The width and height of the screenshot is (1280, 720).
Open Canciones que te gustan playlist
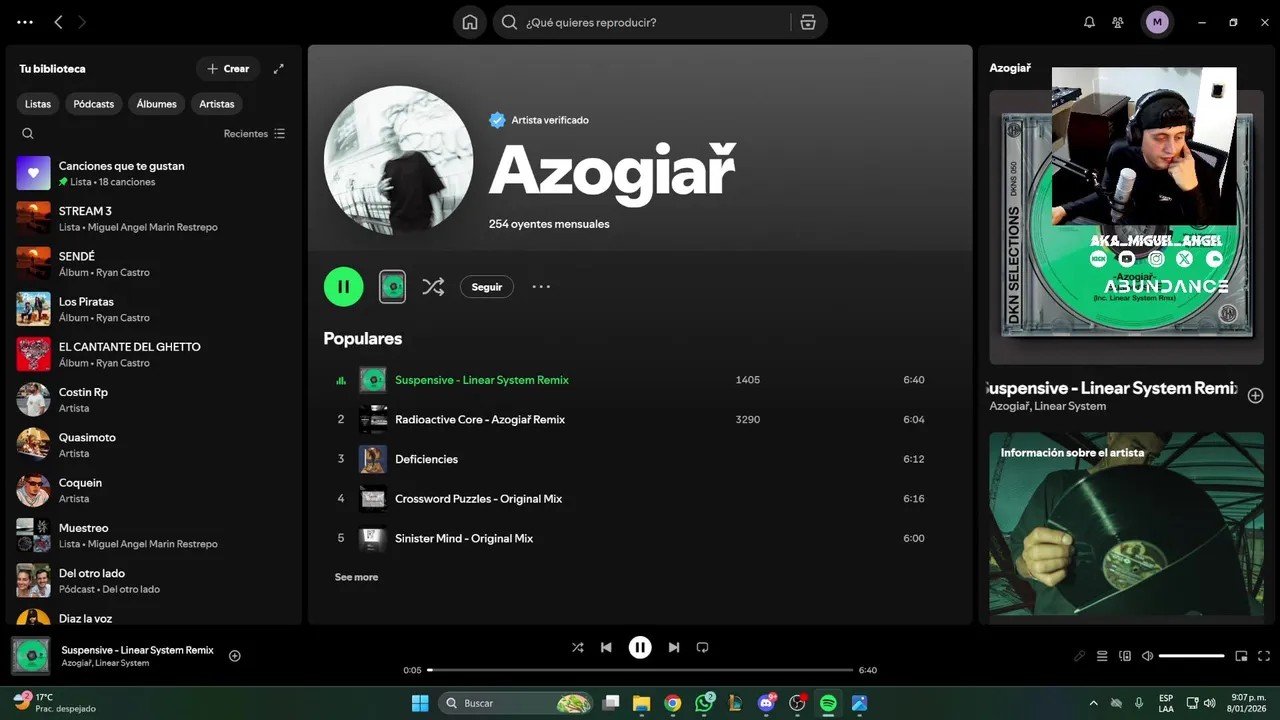(153, 173)
